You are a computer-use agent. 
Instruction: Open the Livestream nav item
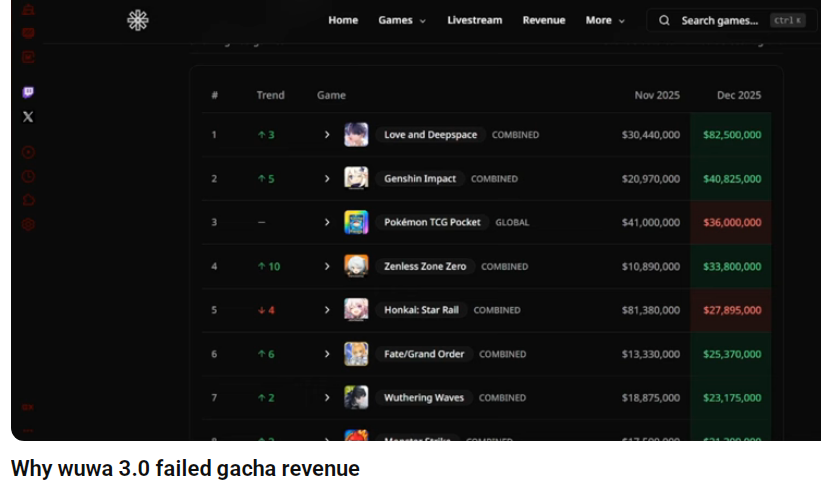pos(474,20)
